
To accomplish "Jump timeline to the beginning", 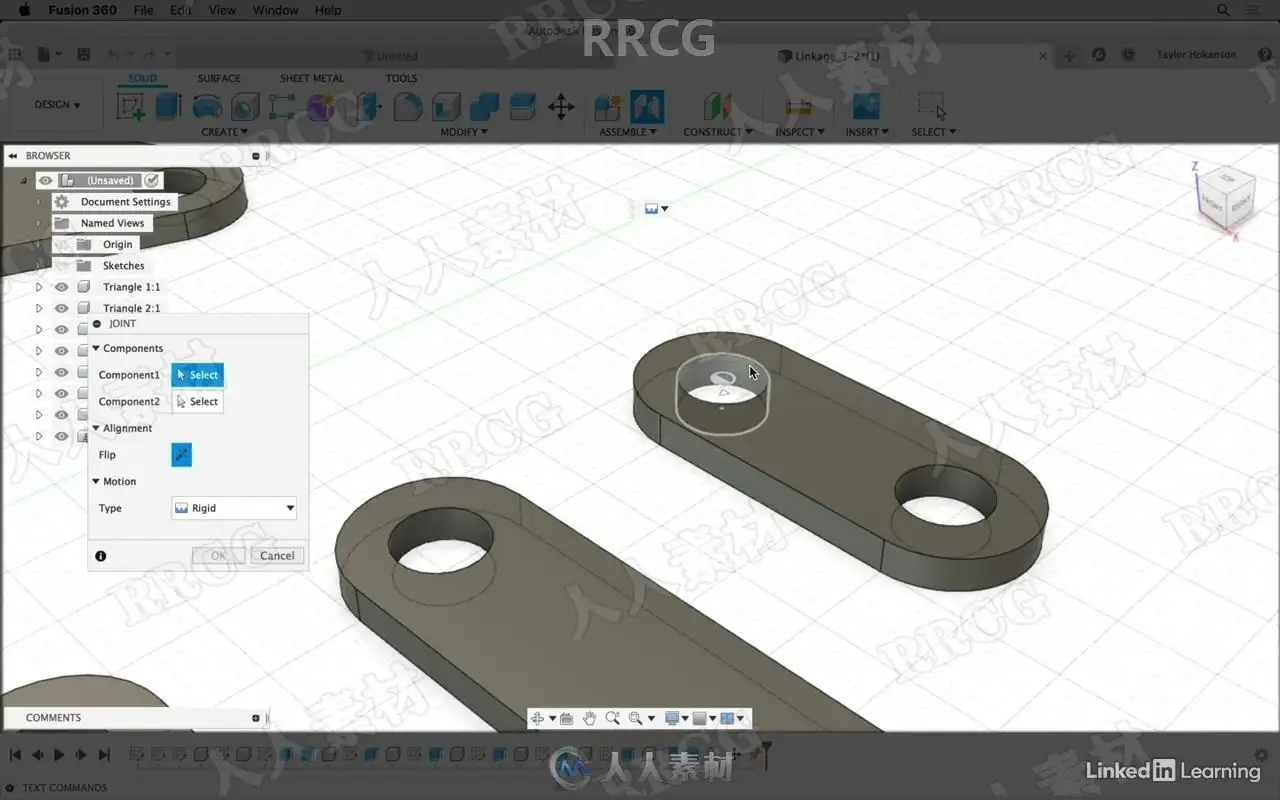I will 16,755.
